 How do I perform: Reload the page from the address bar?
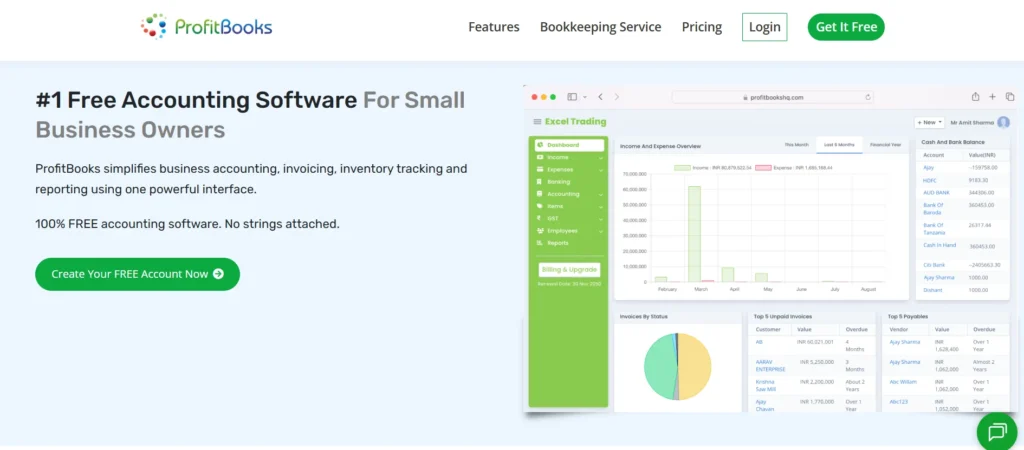tap(868, 97)
